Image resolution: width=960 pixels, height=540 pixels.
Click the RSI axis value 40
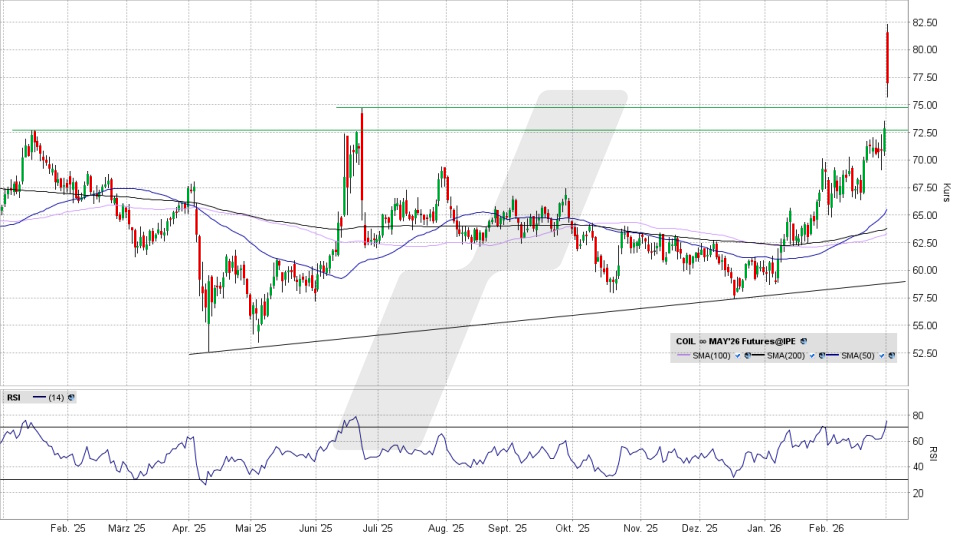(x=918, y=467)
